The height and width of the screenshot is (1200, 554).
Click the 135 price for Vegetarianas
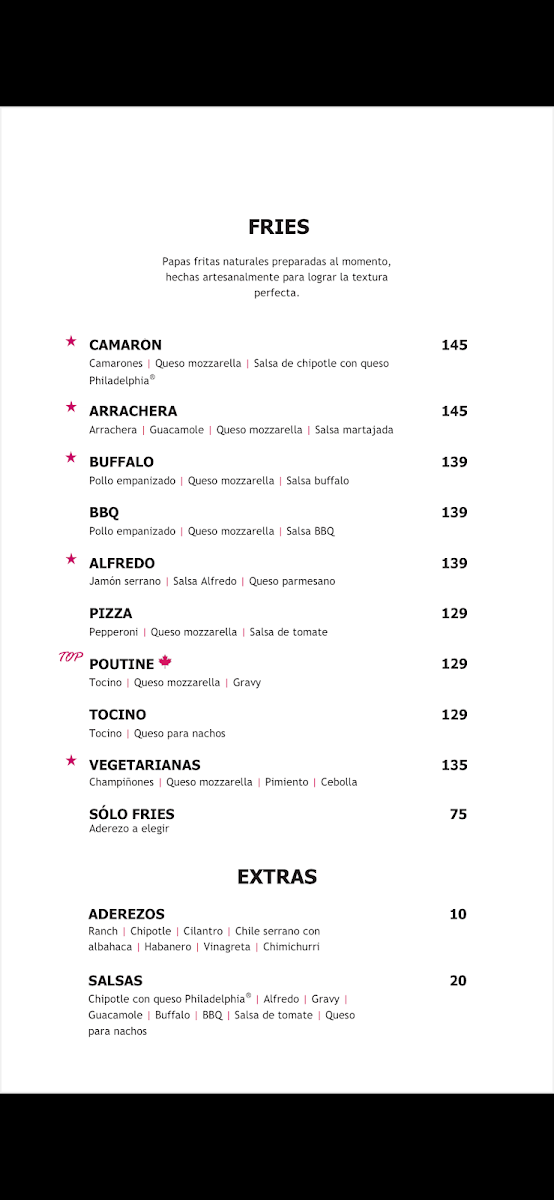click(x=455, y=765)
